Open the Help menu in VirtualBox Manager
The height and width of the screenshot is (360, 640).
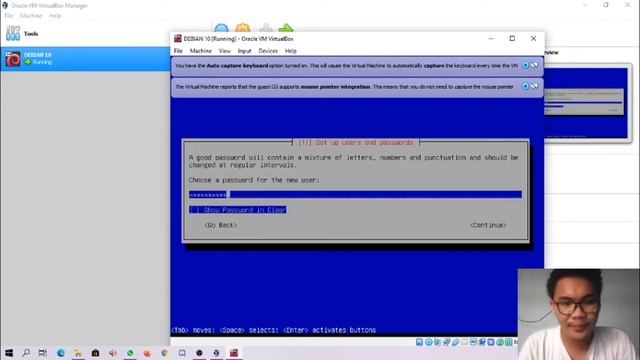tap(55, 16)
